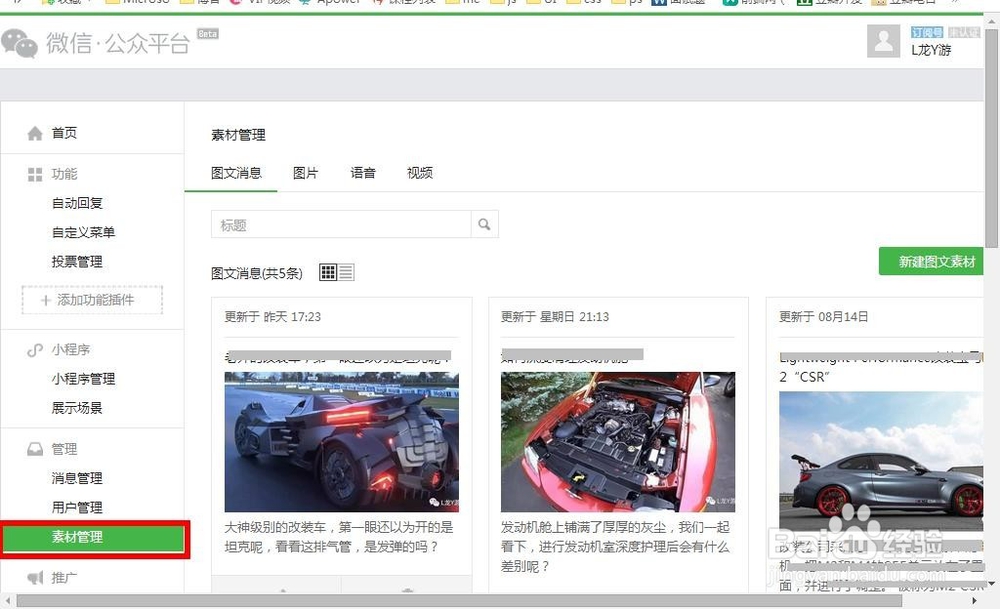Click the 标题 title search input field
1000x609 pixels.
point(340,224)
